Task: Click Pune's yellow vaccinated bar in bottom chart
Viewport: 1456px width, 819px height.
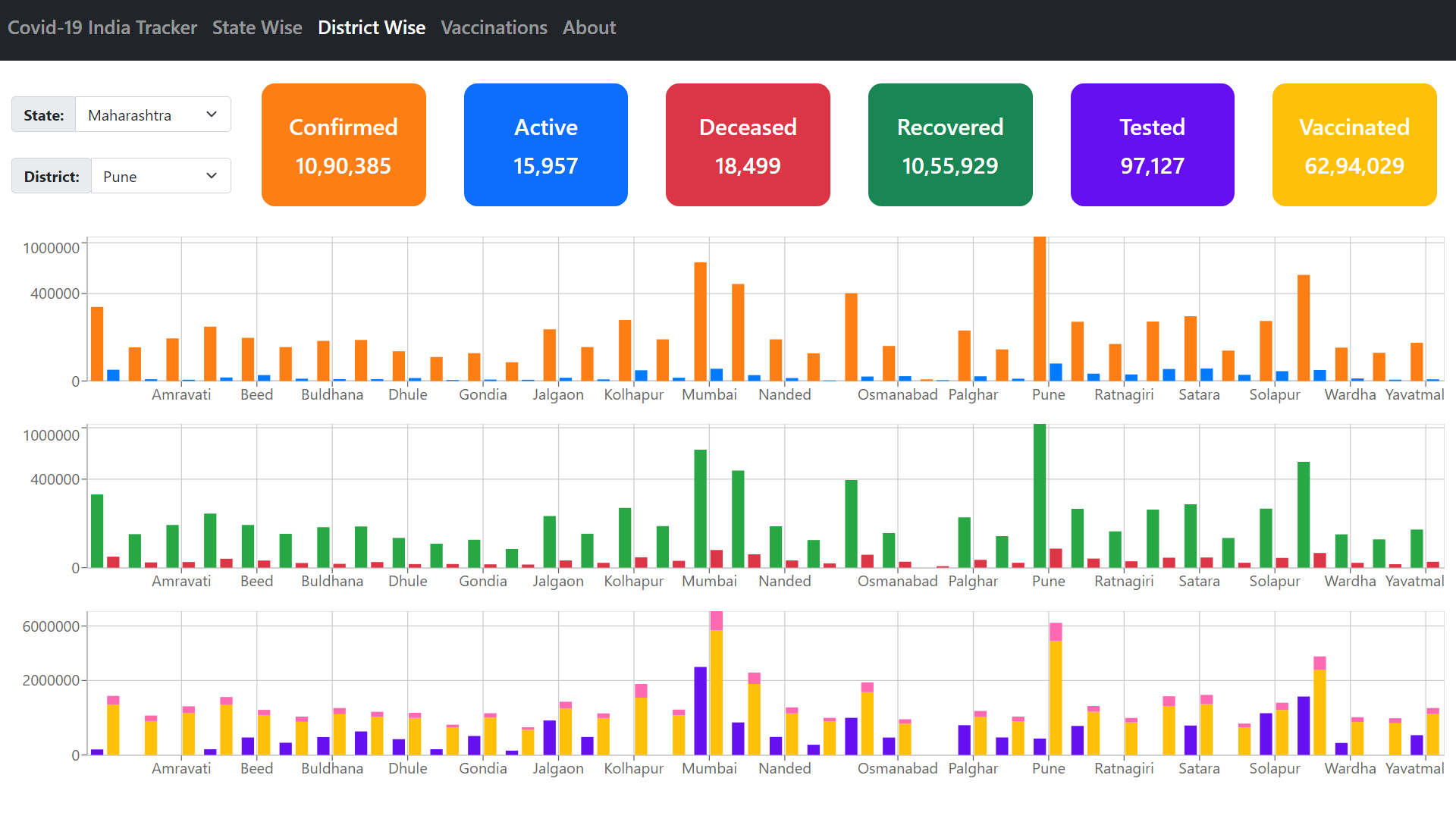Action: click(x=1056, y=698)
